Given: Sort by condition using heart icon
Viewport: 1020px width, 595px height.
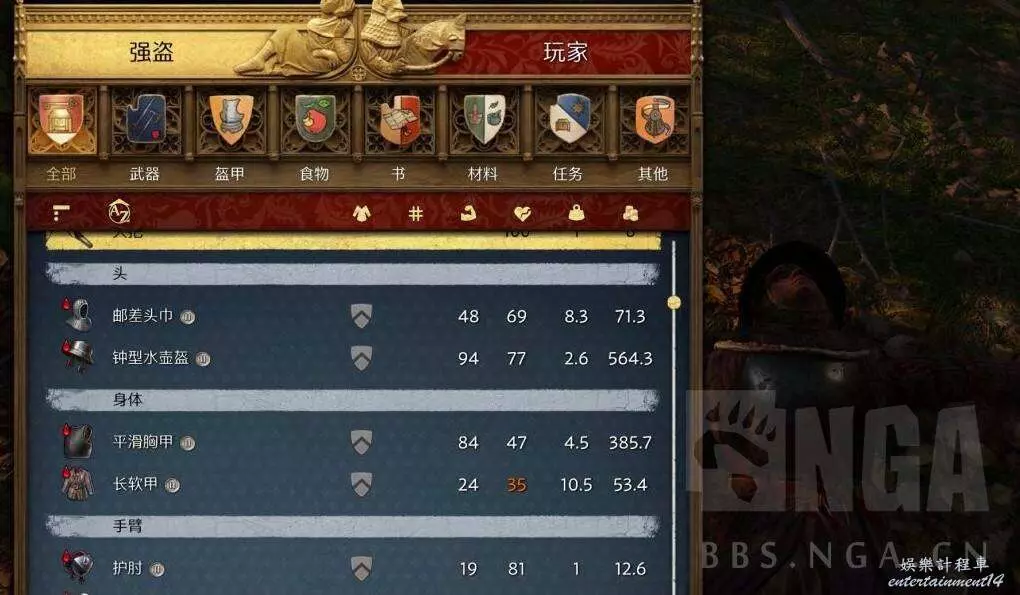Looking at the screenshot, I should (522, 213).
